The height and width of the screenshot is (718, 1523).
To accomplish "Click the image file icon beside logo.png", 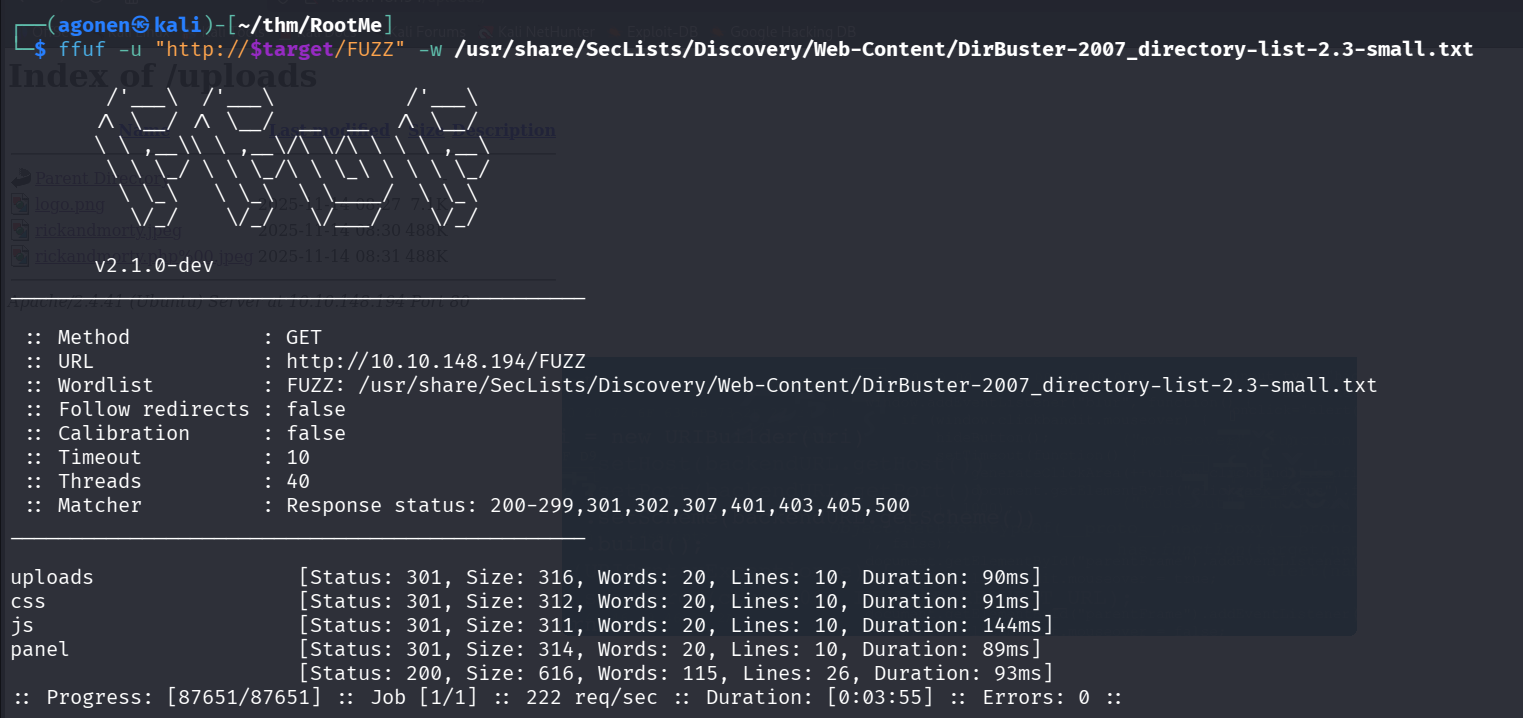I will coord(21,204).
